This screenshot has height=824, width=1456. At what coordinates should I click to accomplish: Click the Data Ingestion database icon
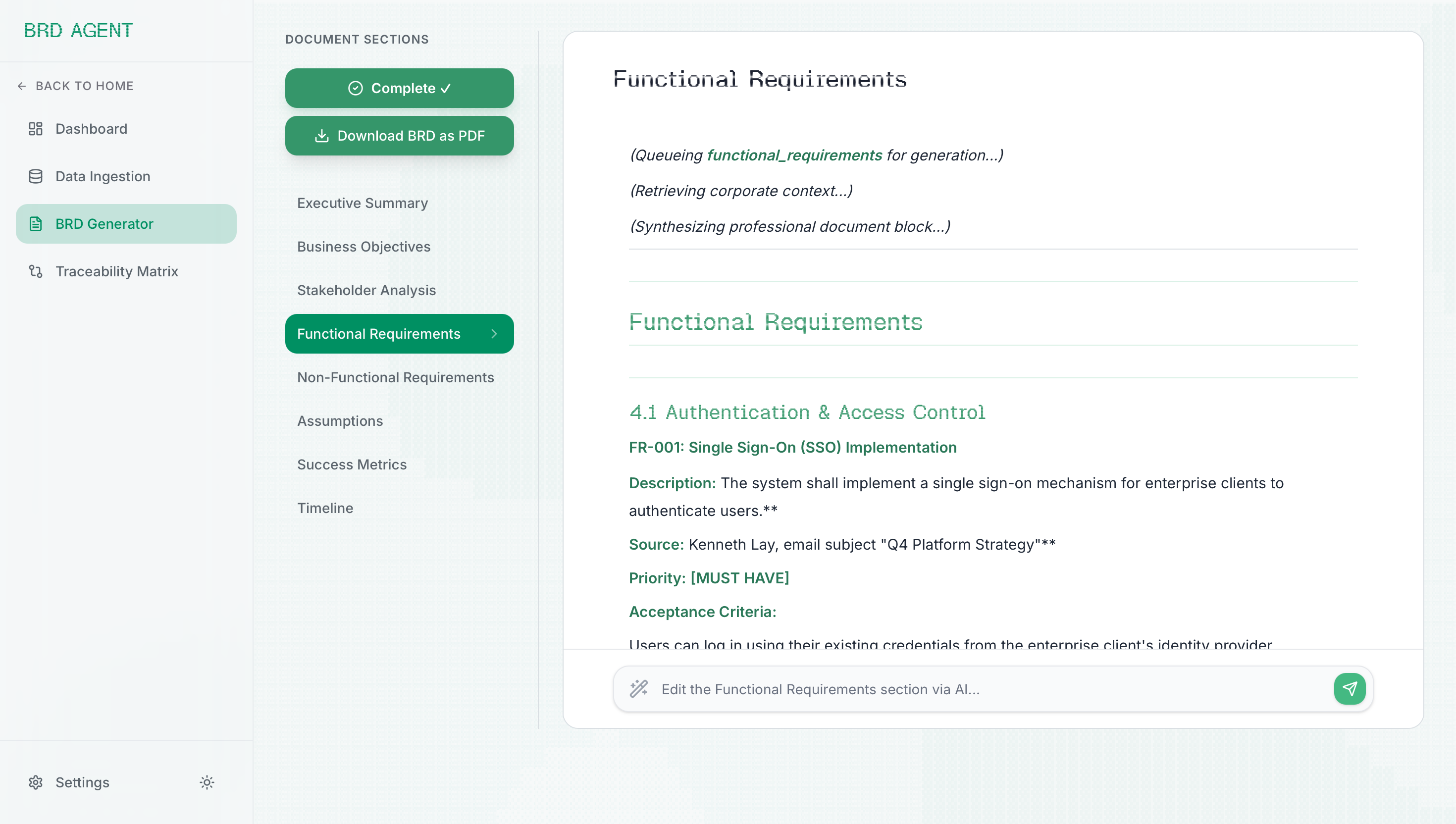click(36, 177)
